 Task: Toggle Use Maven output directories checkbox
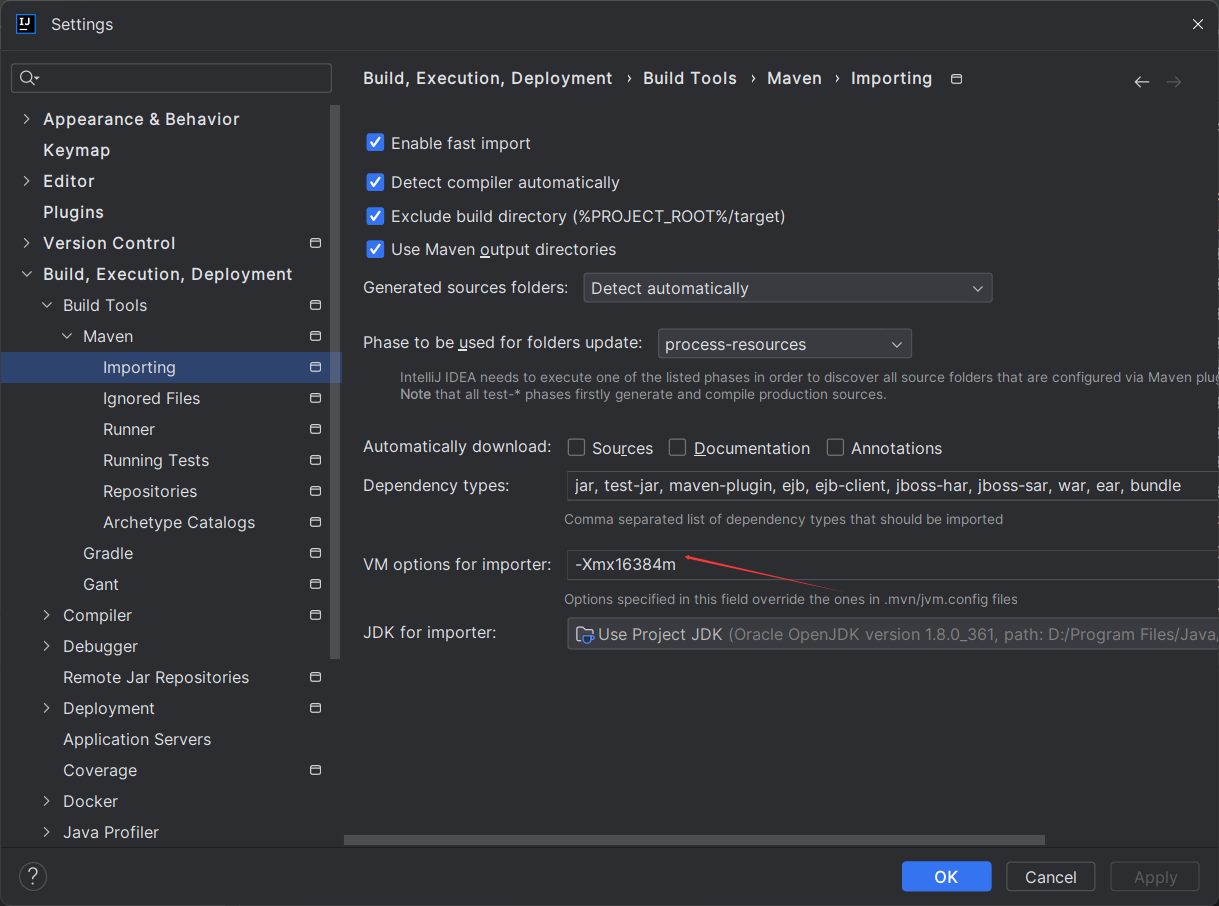(x=375, y=249)
